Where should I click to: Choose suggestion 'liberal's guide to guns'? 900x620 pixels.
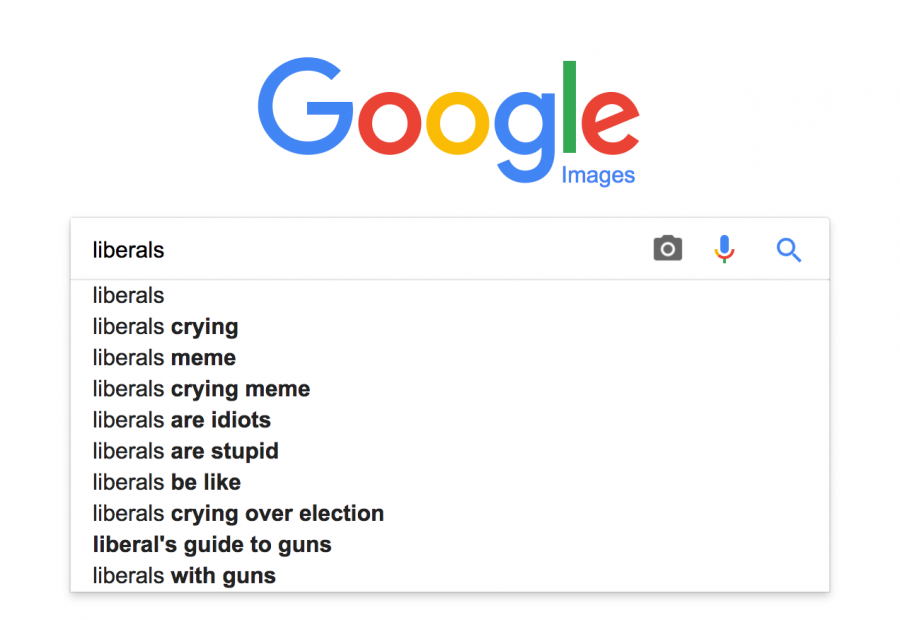coord(449,544)
